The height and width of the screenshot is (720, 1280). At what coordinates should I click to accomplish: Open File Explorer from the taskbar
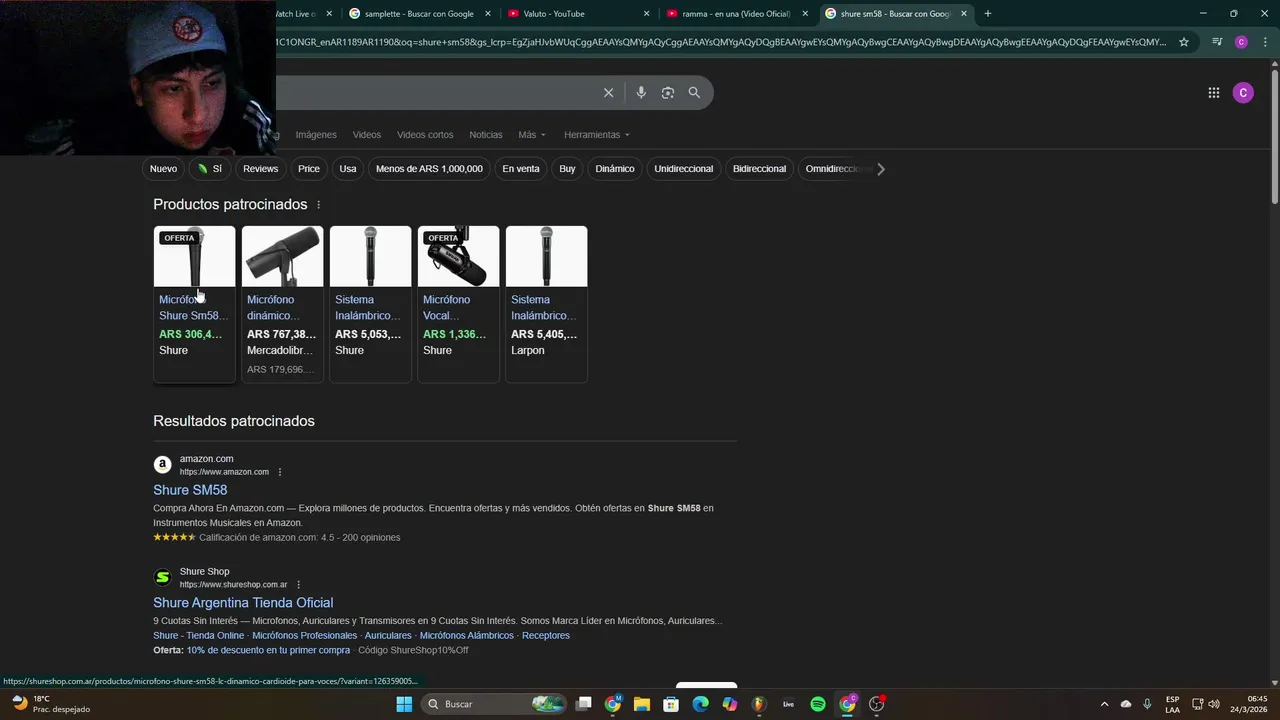coord(642,704)
